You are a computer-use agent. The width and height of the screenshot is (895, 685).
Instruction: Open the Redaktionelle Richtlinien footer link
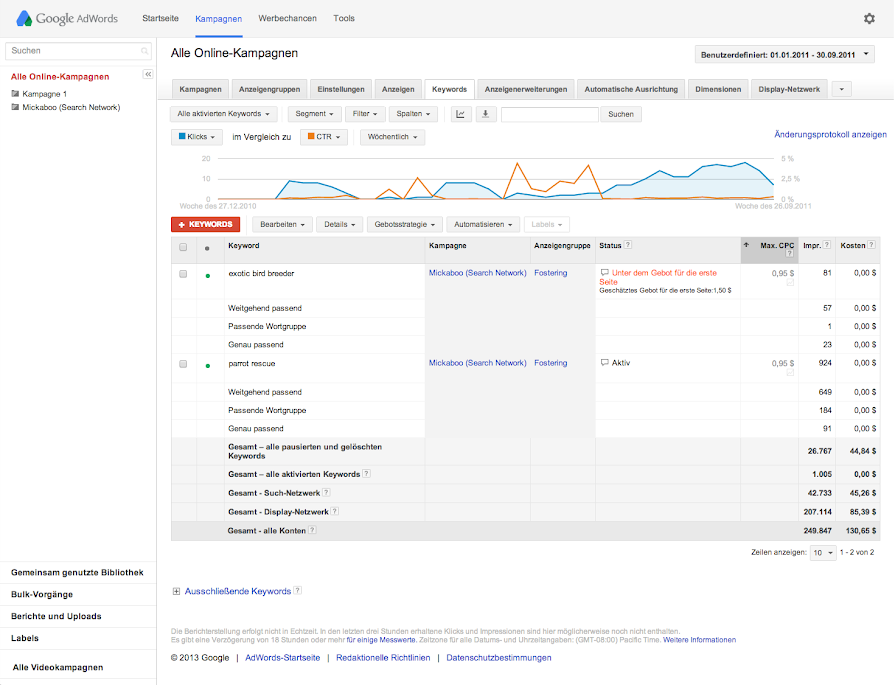pyautogui.click(x=383, y=658)
